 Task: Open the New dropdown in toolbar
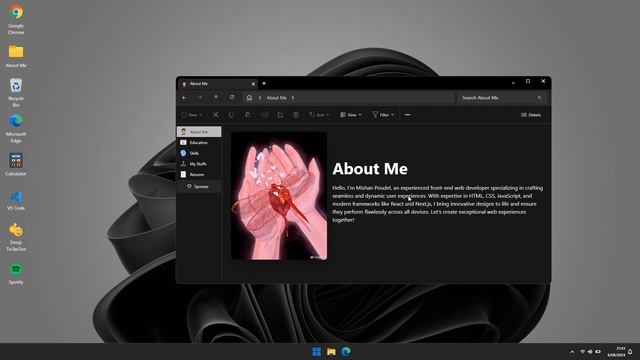coord(191,115)
